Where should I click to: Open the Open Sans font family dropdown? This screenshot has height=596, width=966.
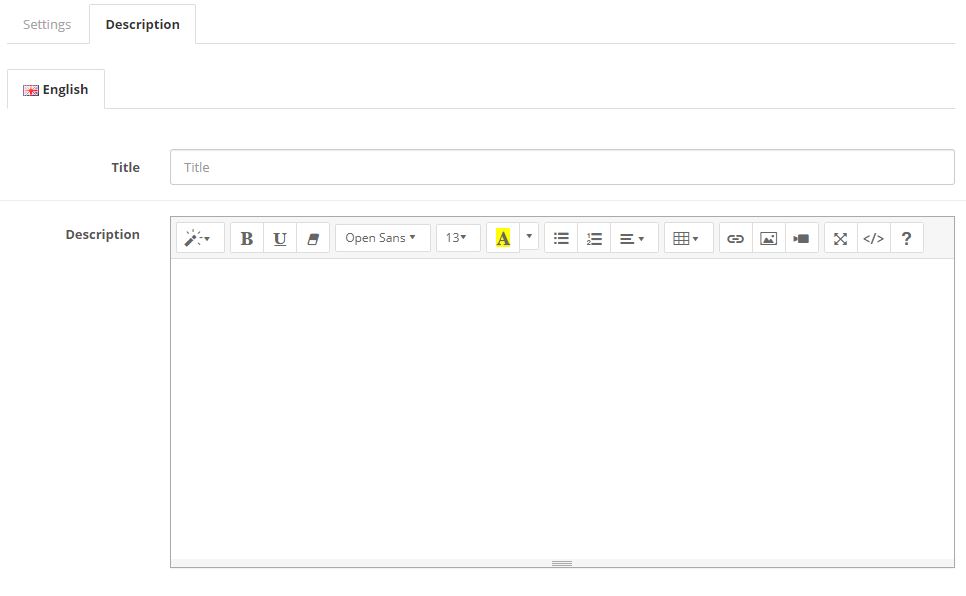382,237
